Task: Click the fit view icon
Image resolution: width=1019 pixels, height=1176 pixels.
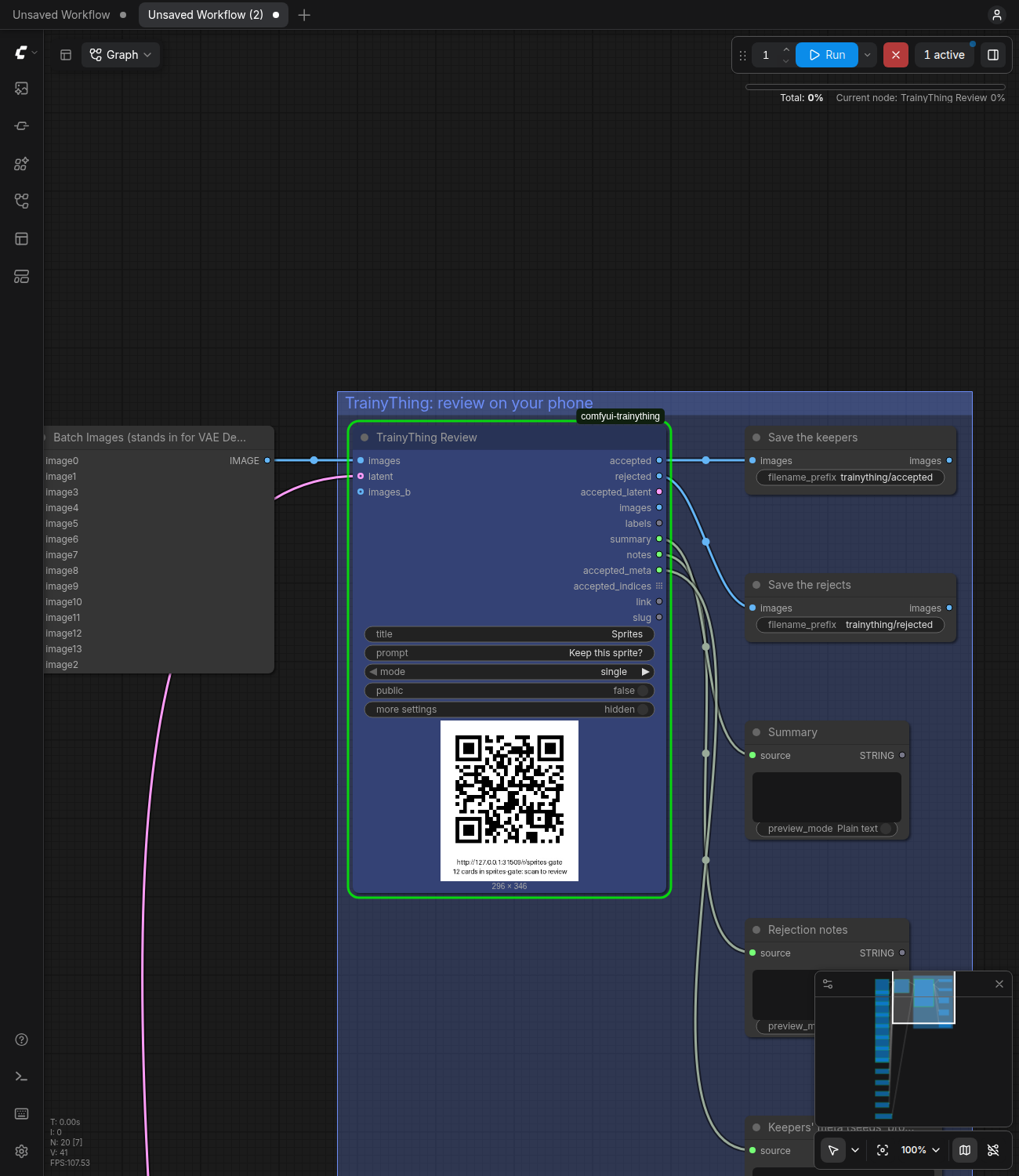Action: point(883,1150)
